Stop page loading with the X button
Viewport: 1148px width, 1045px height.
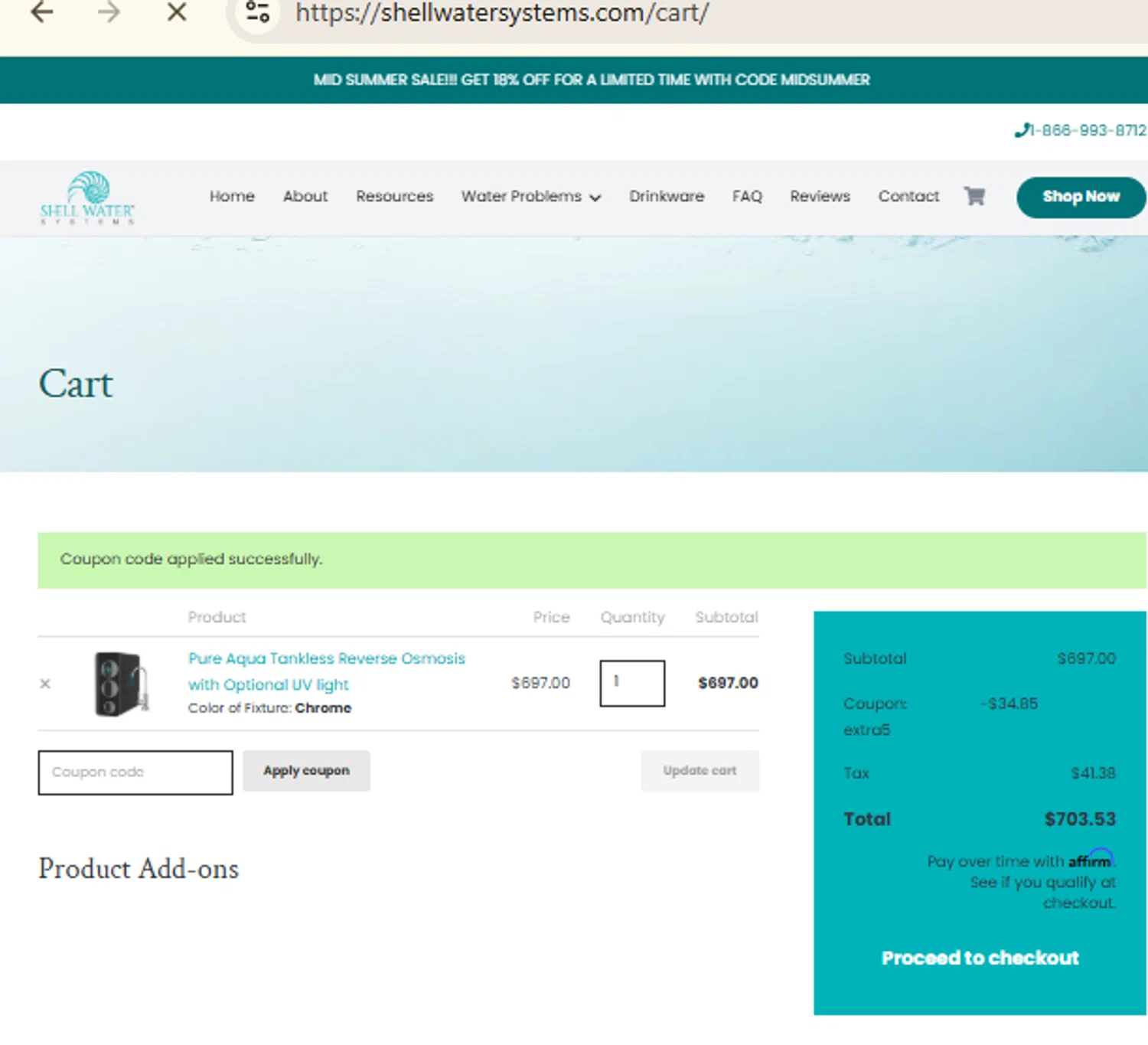(177, 11)
